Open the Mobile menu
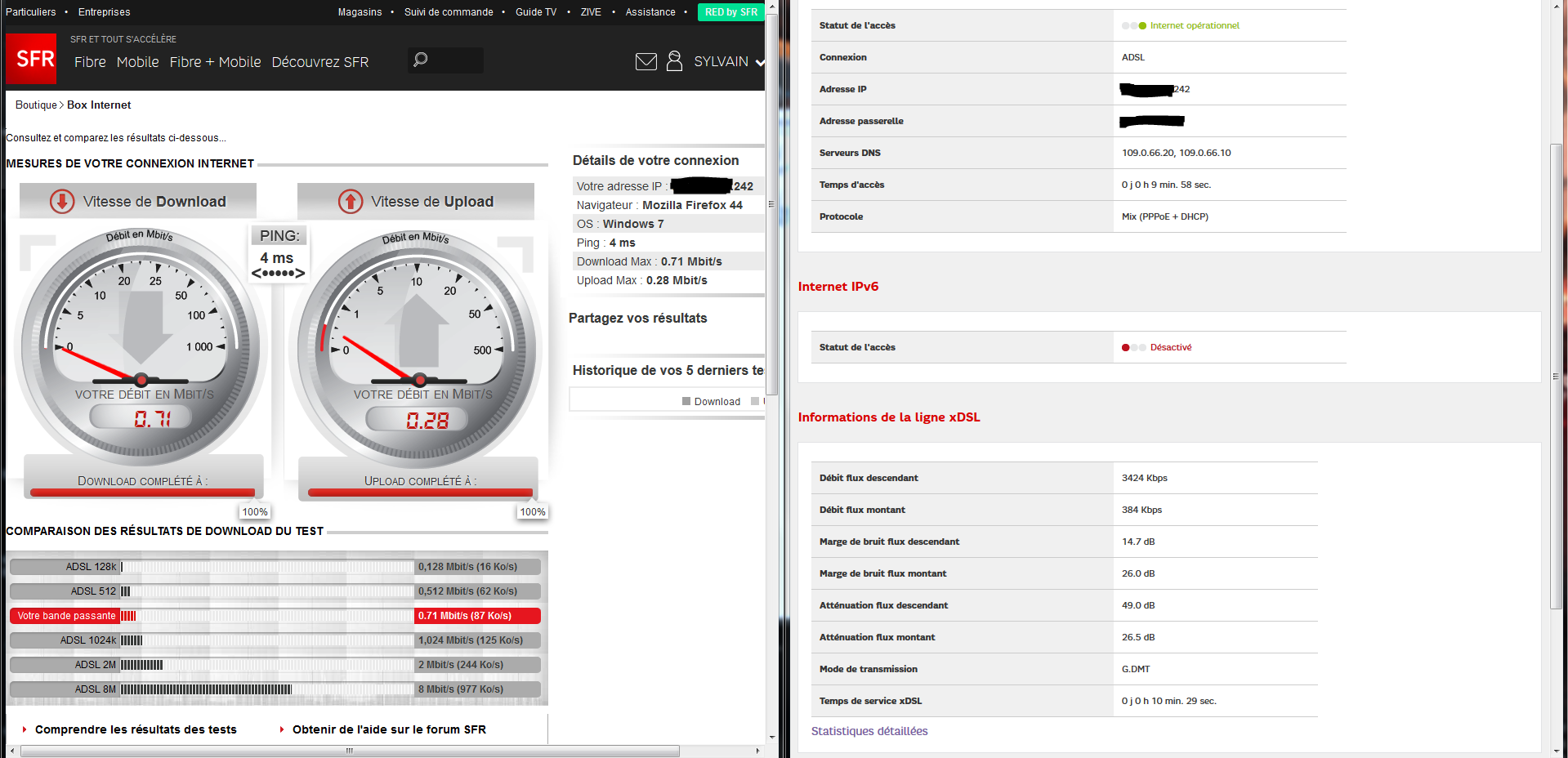Image resolution: width=1568 pixels, height=758 pixels. [x=137, y=62]
